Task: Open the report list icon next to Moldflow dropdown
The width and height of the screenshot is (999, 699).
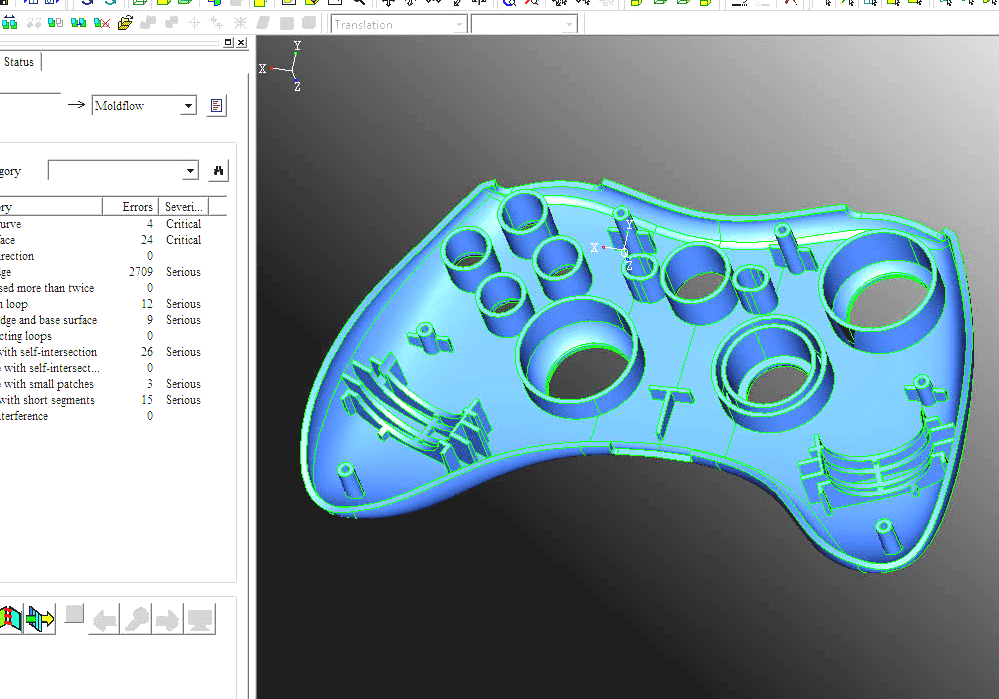Action: (216, 105)
